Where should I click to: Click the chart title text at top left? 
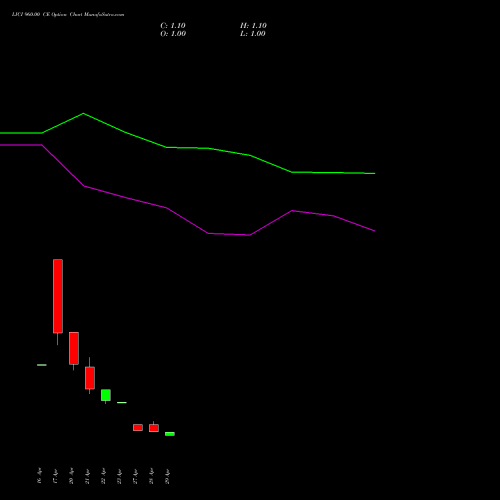click(68, 15)
